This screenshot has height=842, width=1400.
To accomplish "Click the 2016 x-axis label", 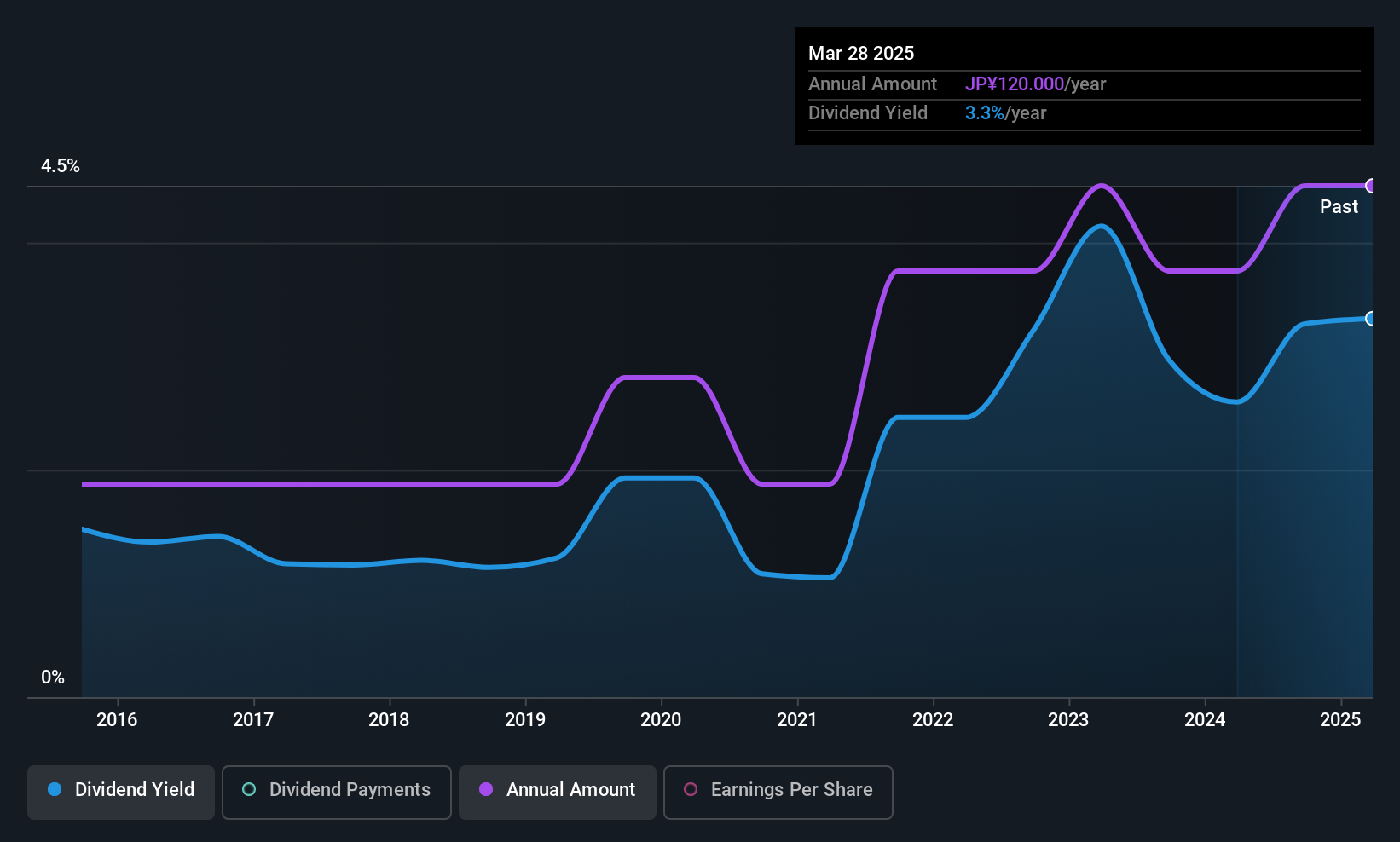I will (117, 719).
